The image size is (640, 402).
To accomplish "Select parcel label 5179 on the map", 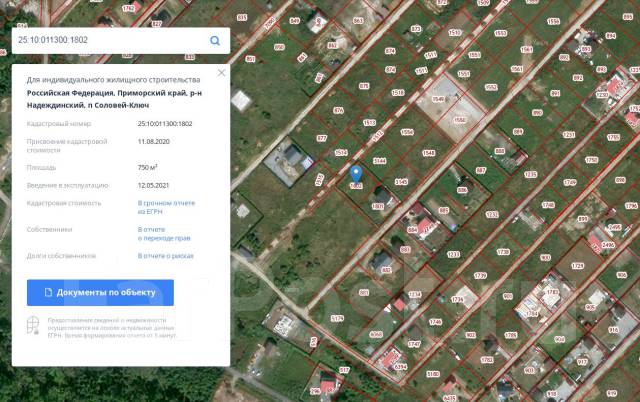I will pos(337,318).
